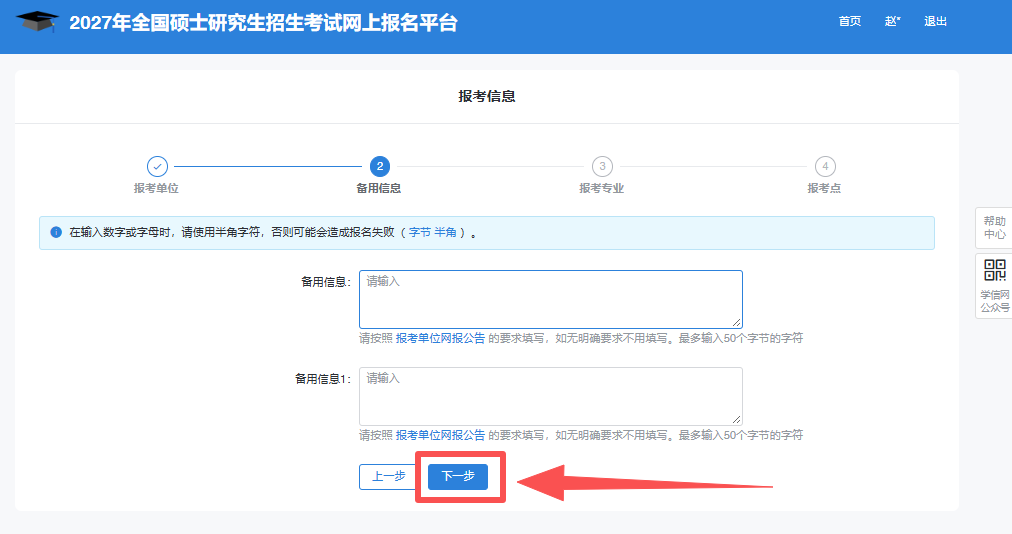Image resolution: width=1012 pixels, height=534 pixels.
Task: Click the 报考专业 step label
Action: [x=602, y=188]
